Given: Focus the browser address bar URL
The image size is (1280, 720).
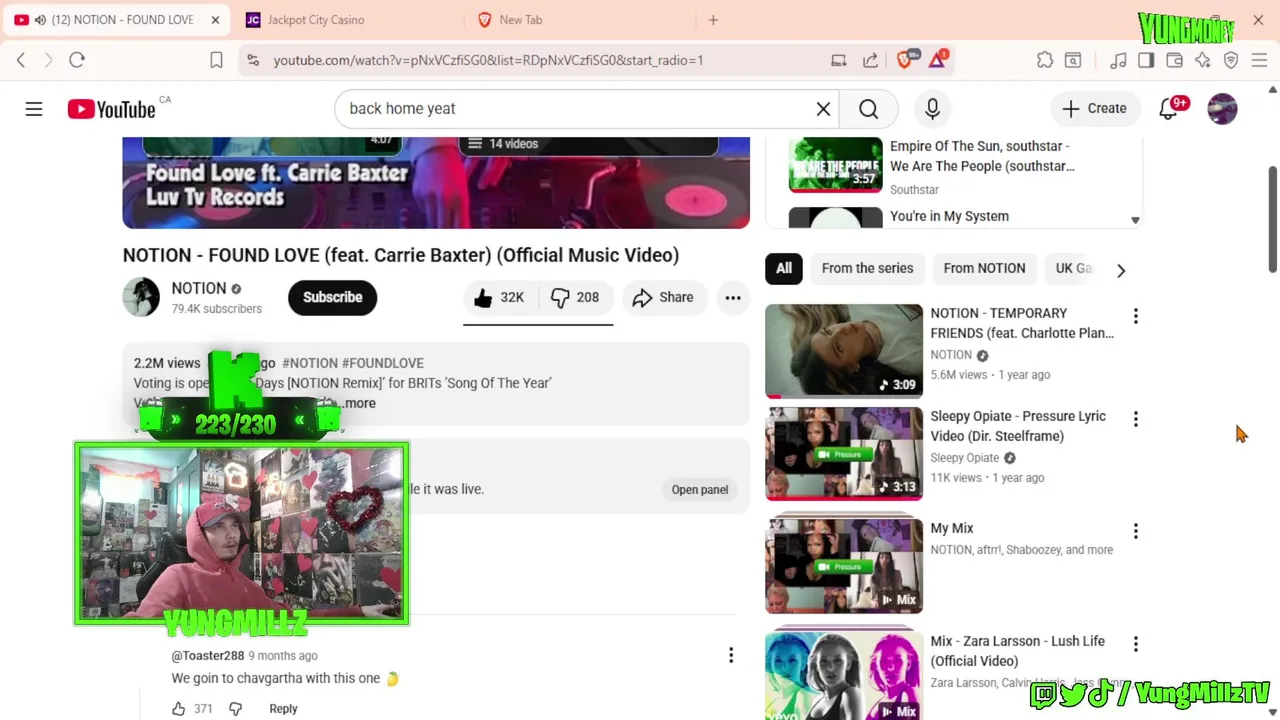Looking at the screenshot, I should point(488,60).
